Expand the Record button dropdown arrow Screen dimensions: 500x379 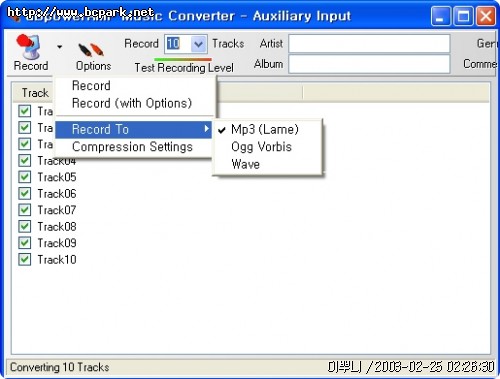click(59, 47)
